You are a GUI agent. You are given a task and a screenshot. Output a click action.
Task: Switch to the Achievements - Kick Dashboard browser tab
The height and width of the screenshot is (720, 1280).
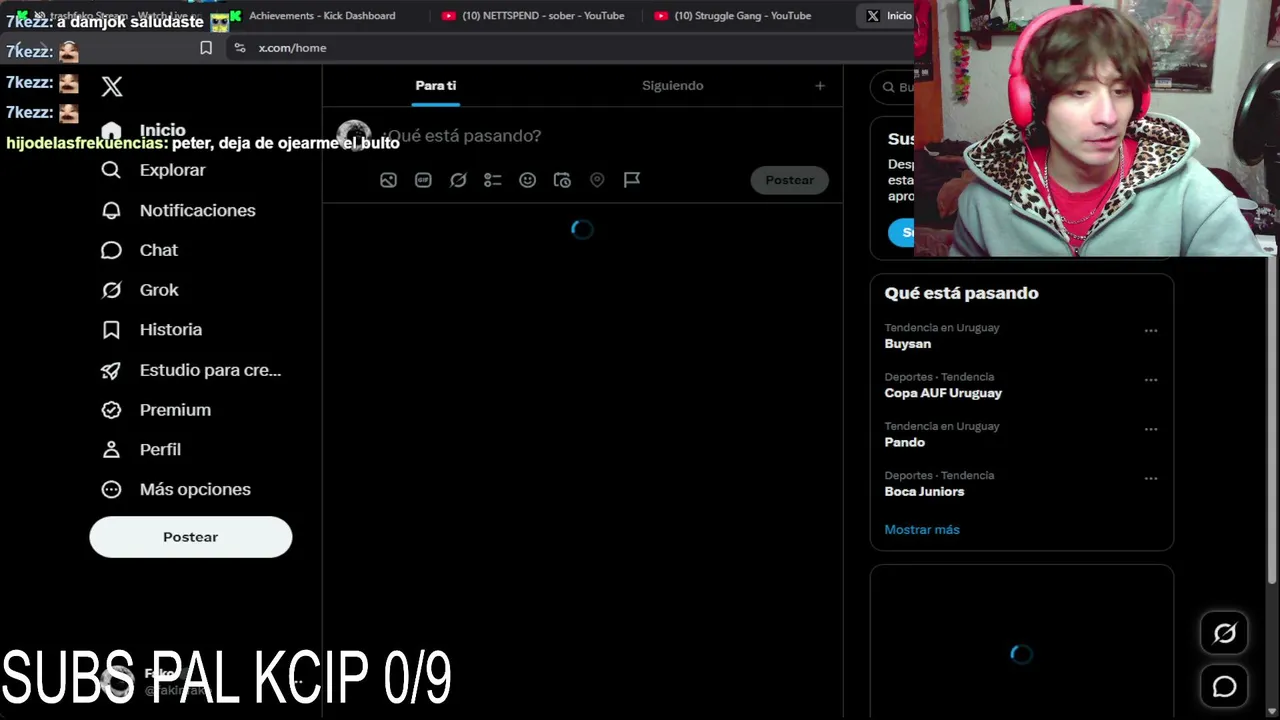[x=322, y=16]
